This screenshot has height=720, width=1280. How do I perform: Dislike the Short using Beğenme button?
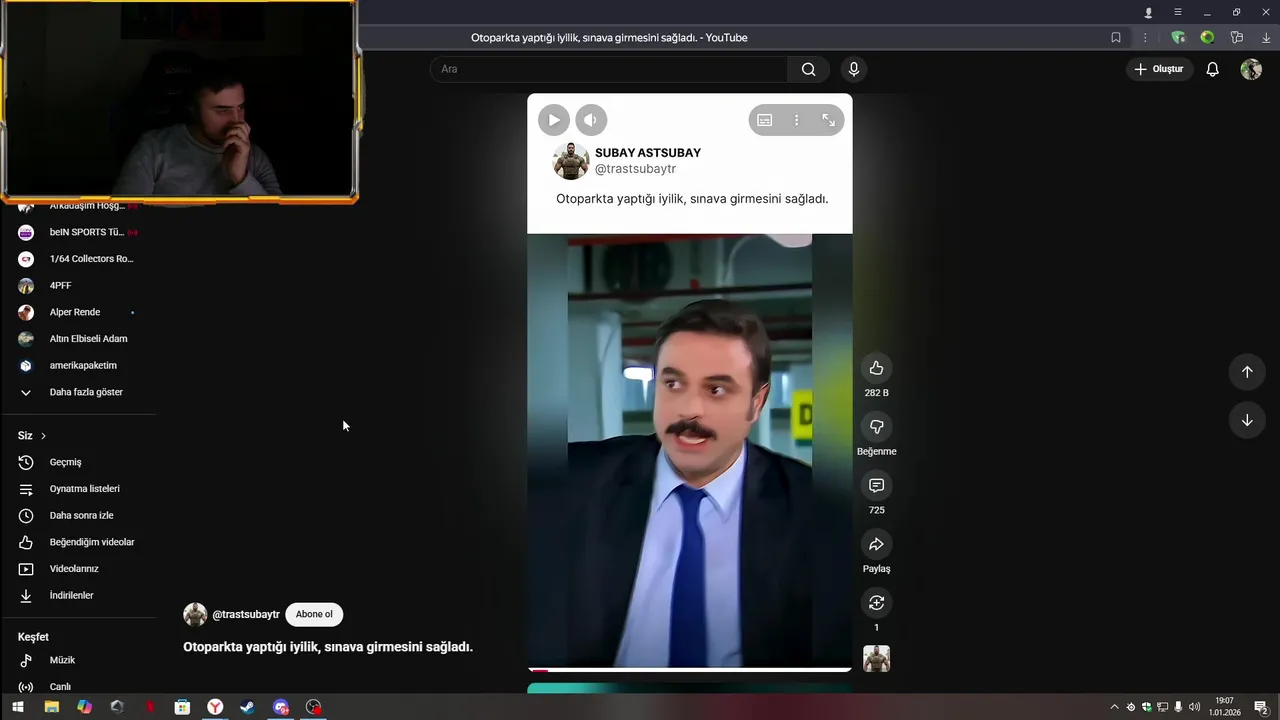pos(876,427)
